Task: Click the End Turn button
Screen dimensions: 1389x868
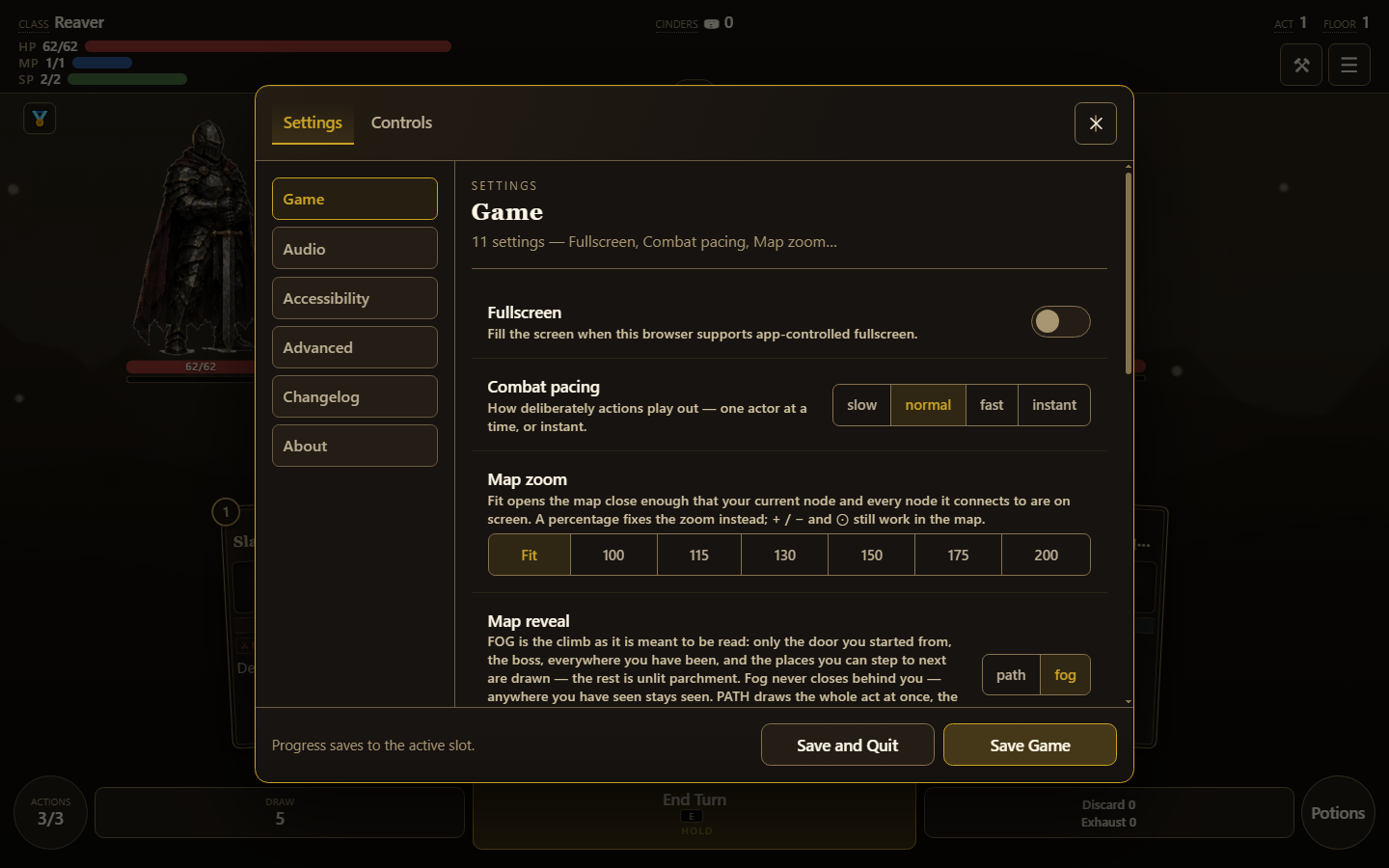Action: 694,815
